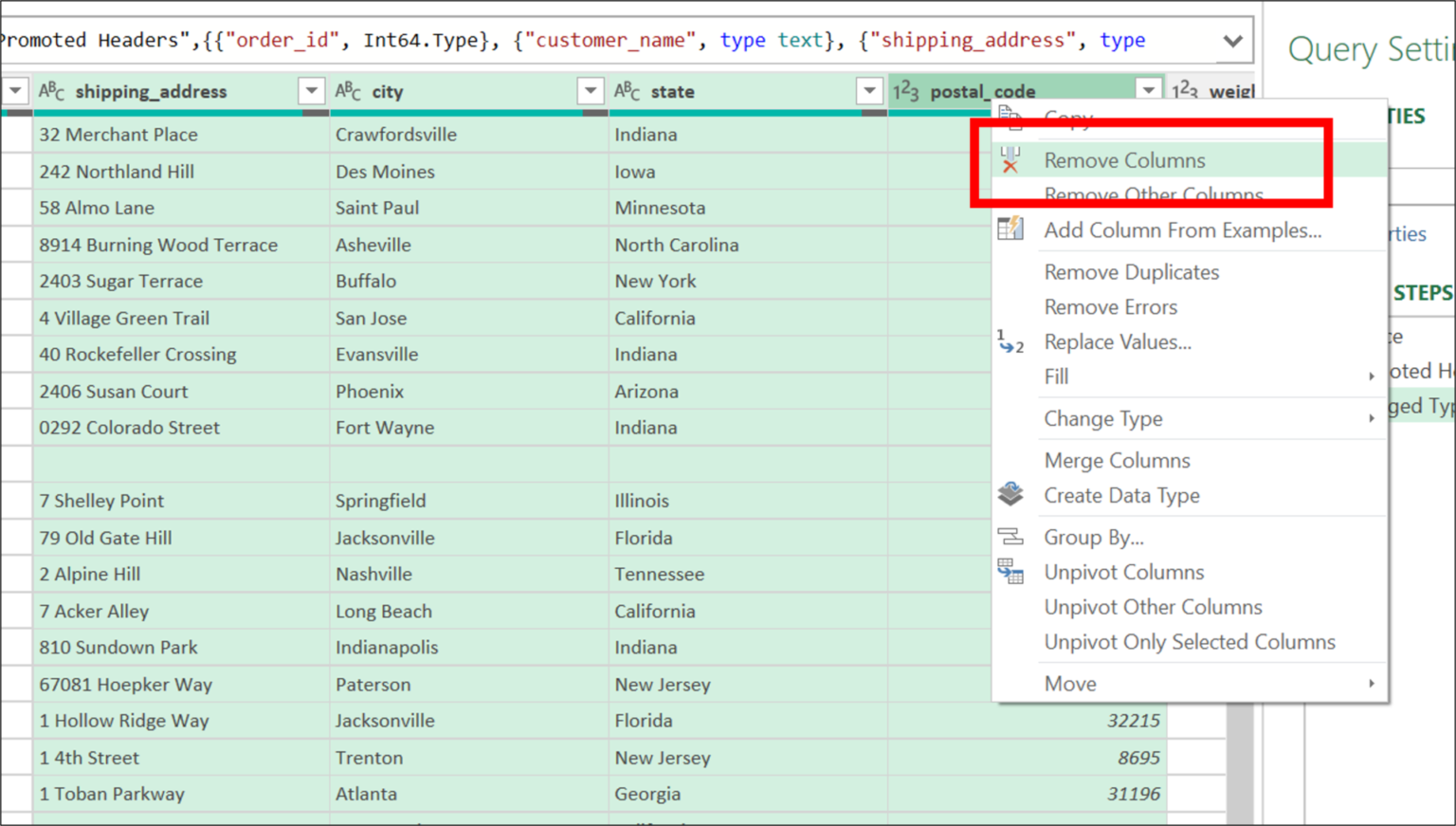Click cell 'Georgia'
1456x826 pixels.
coord(748,794)
